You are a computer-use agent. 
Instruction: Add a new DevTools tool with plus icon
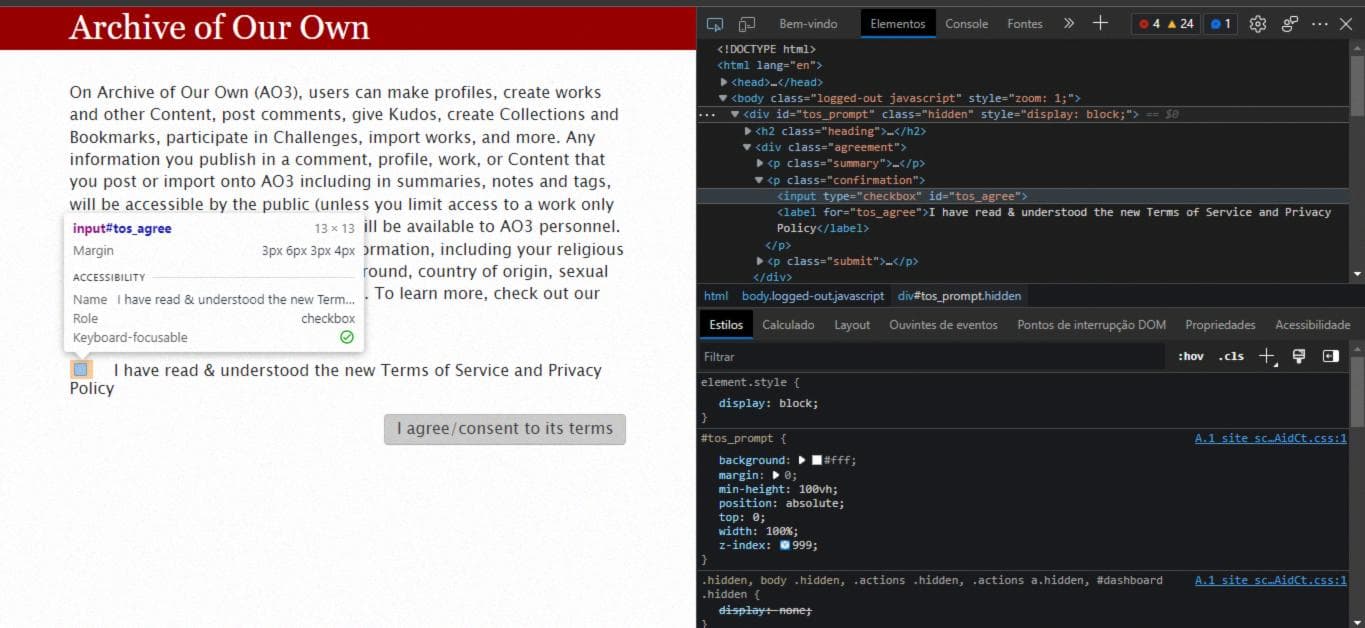click(x=1100, y=23)
